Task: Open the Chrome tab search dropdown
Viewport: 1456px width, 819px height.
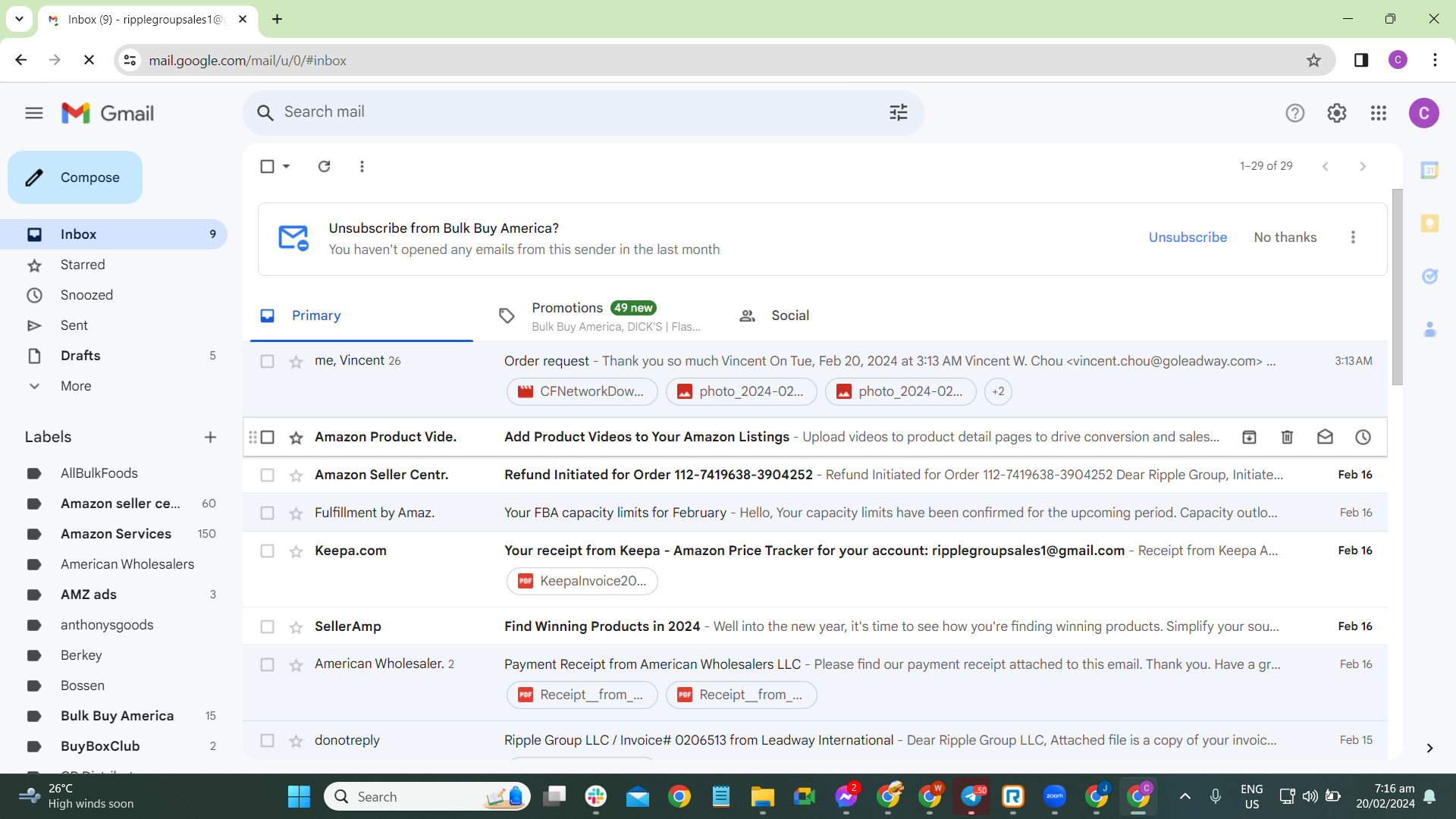Action: 19,19
